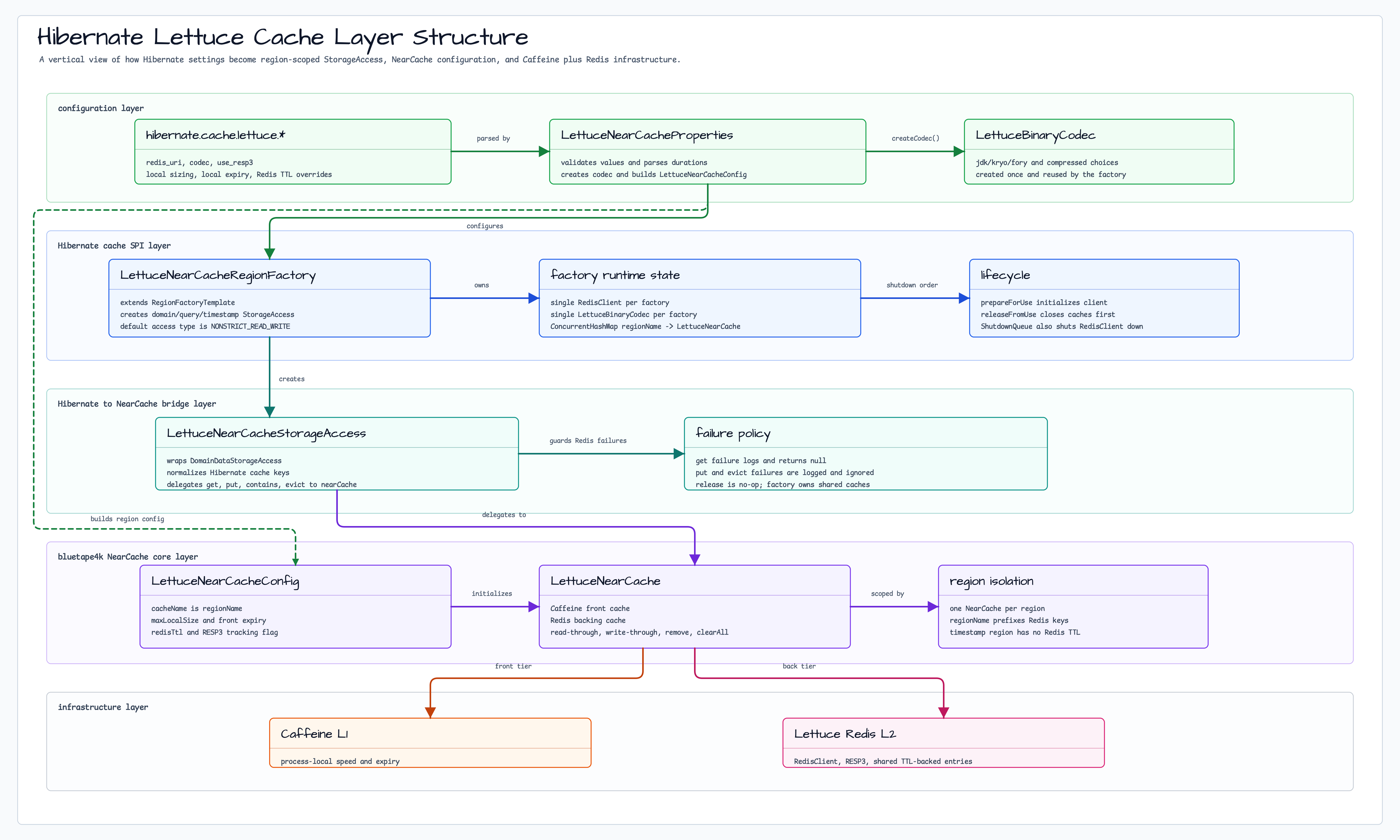Click 'normalizes Hibernate cache keys' line
Image resolution: width=1400 pixels, height=840 pixels.
pos(228,473)
